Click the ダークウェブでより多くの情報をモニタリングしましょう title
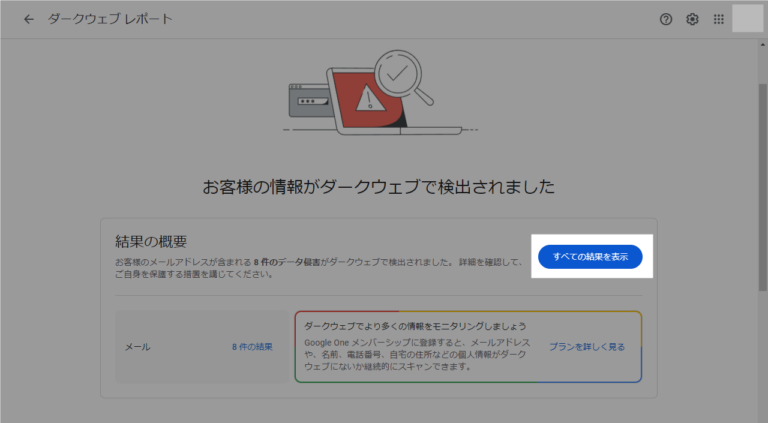 (x=415, y=326)
